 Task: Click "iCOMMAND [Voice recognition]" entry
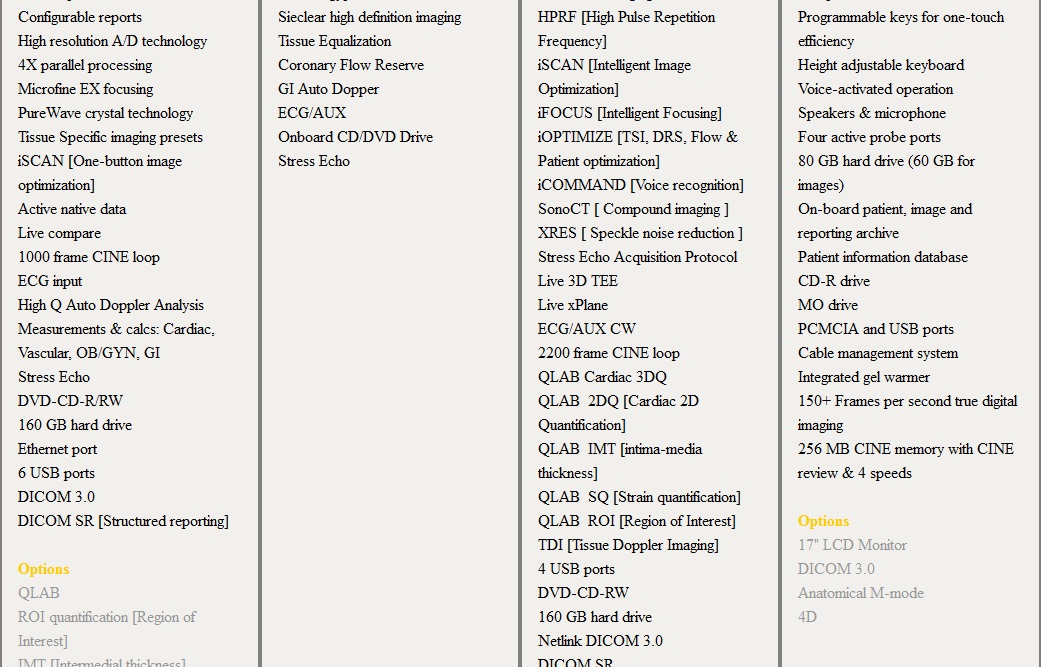(x=640, y=185)
